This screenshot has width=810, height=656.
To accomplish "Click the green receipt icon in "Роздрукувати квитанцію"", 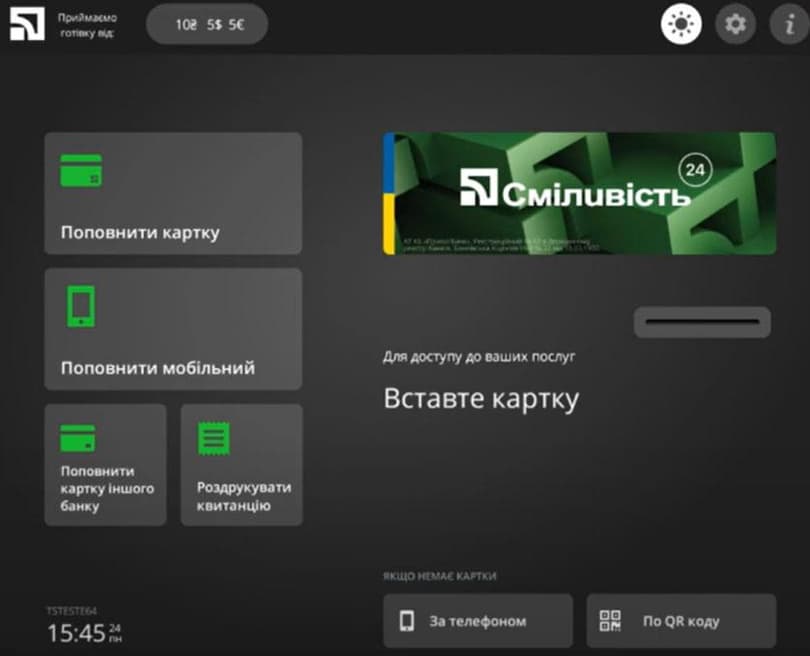I will (214, 439).
